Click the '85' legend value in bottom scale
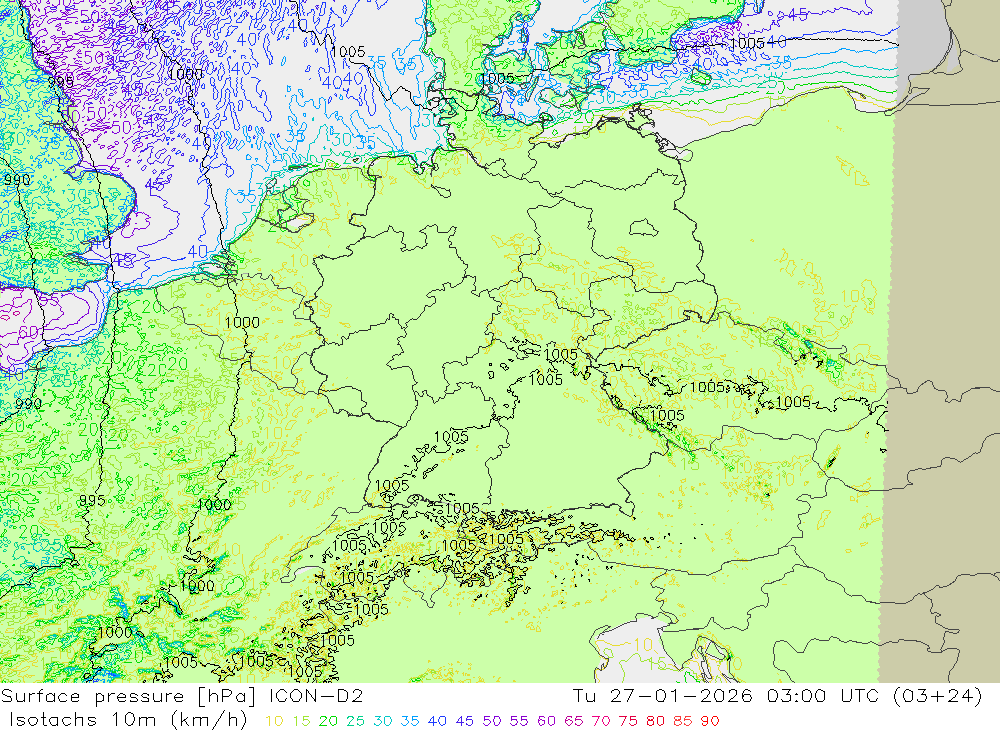Screen dimensions: 1000x733 (x=683, y=722)
